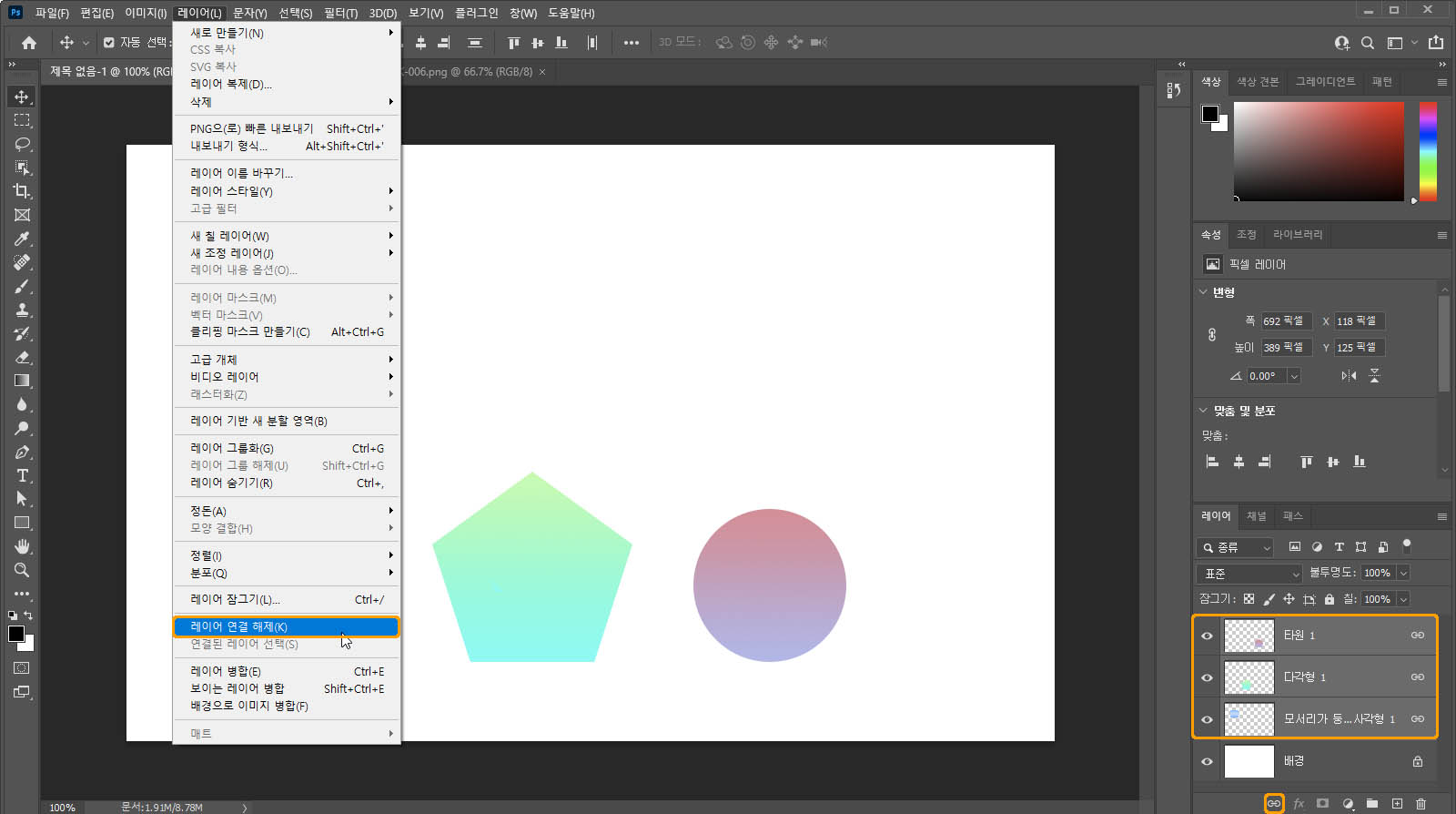Choose 레이어 잠그기 menu item

[286, 599]
